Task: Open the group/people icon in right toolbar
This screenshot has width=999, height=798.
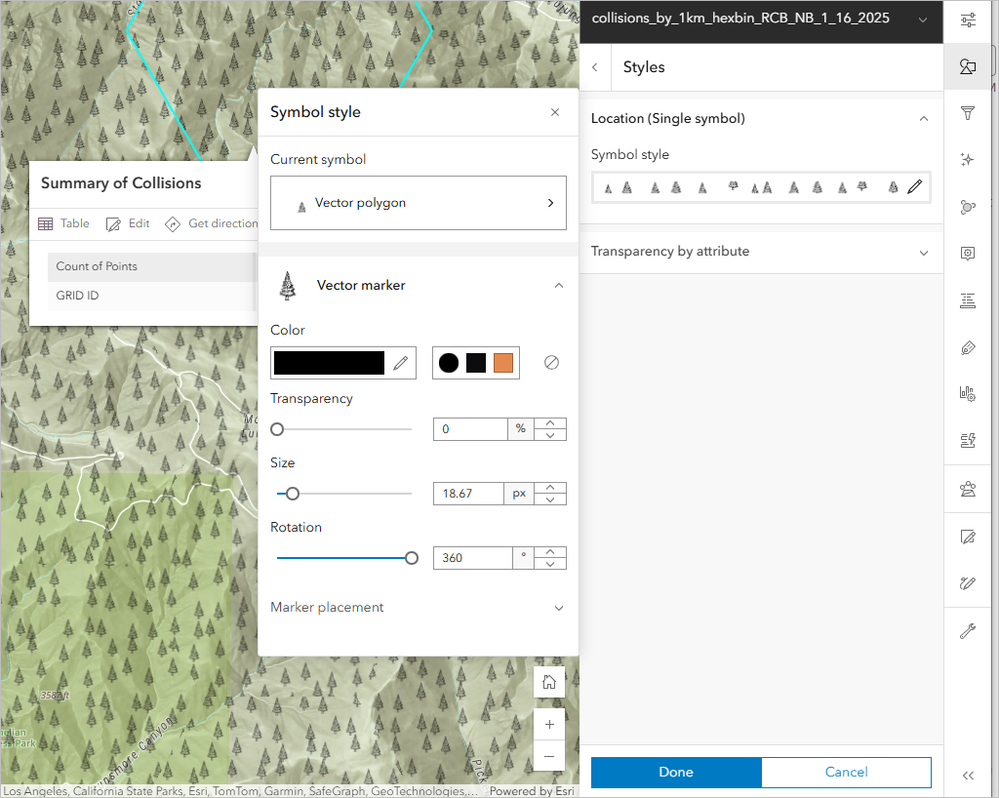Action: [968, 489]
